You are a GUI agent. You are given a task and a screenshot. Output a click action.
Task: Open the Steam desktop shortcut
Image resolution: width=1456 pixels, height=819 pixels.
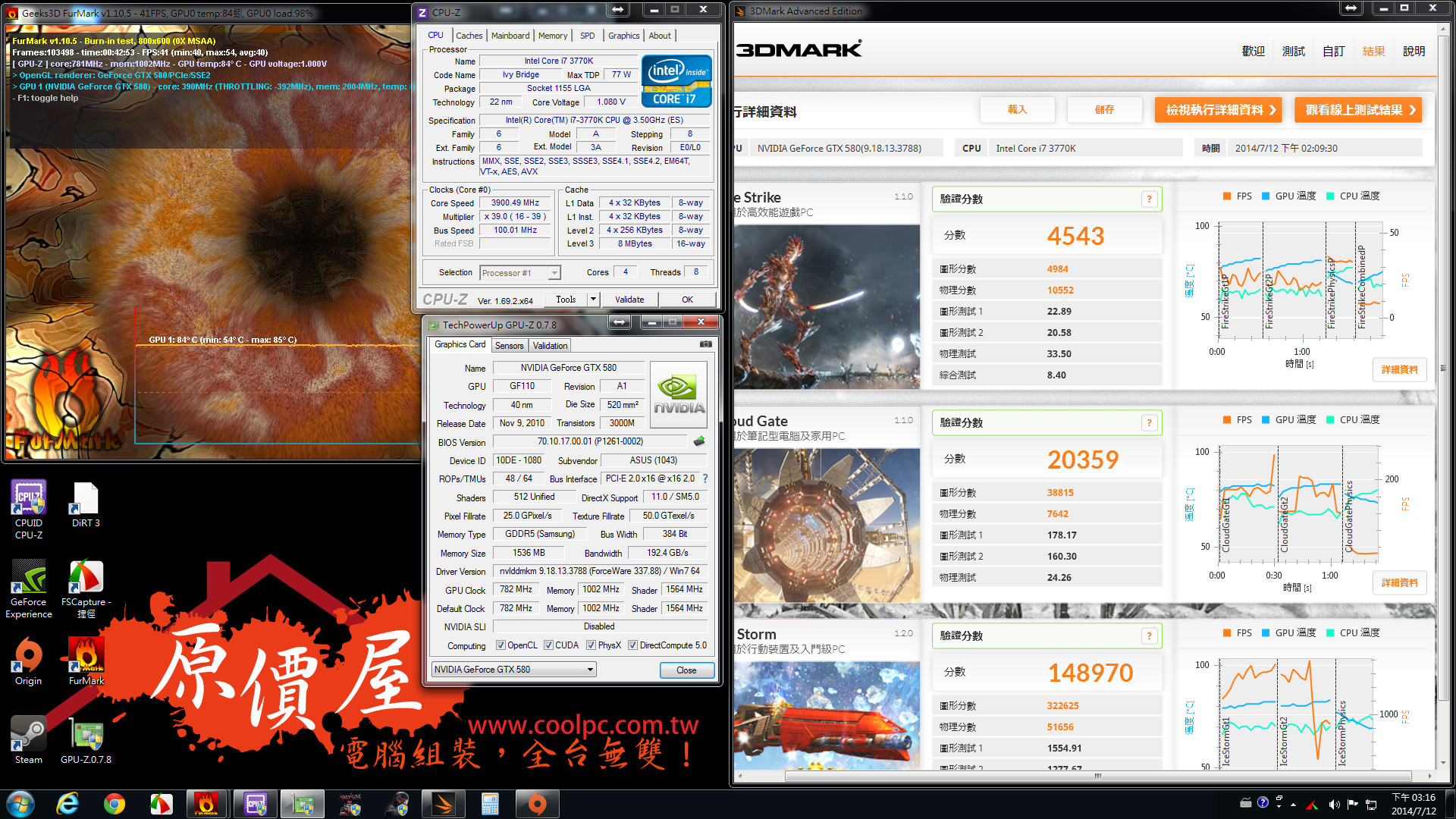click(29, 740)
